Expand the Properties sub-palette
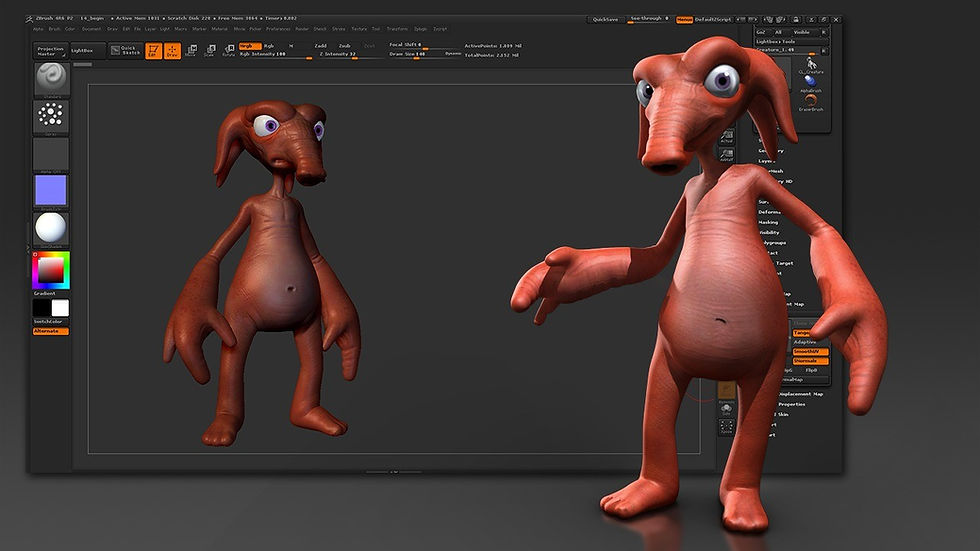Image resolution: width=980 pixels, height=551 pixels. [x=791, y=404]
